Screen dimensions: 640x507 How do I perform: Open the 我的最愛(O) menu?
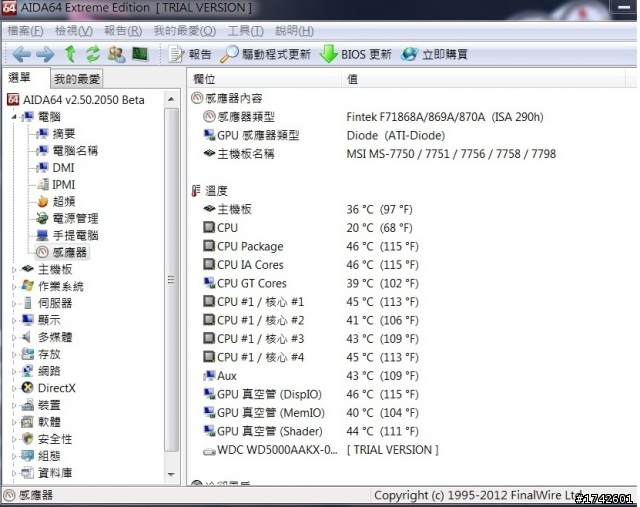coord(184,31)
